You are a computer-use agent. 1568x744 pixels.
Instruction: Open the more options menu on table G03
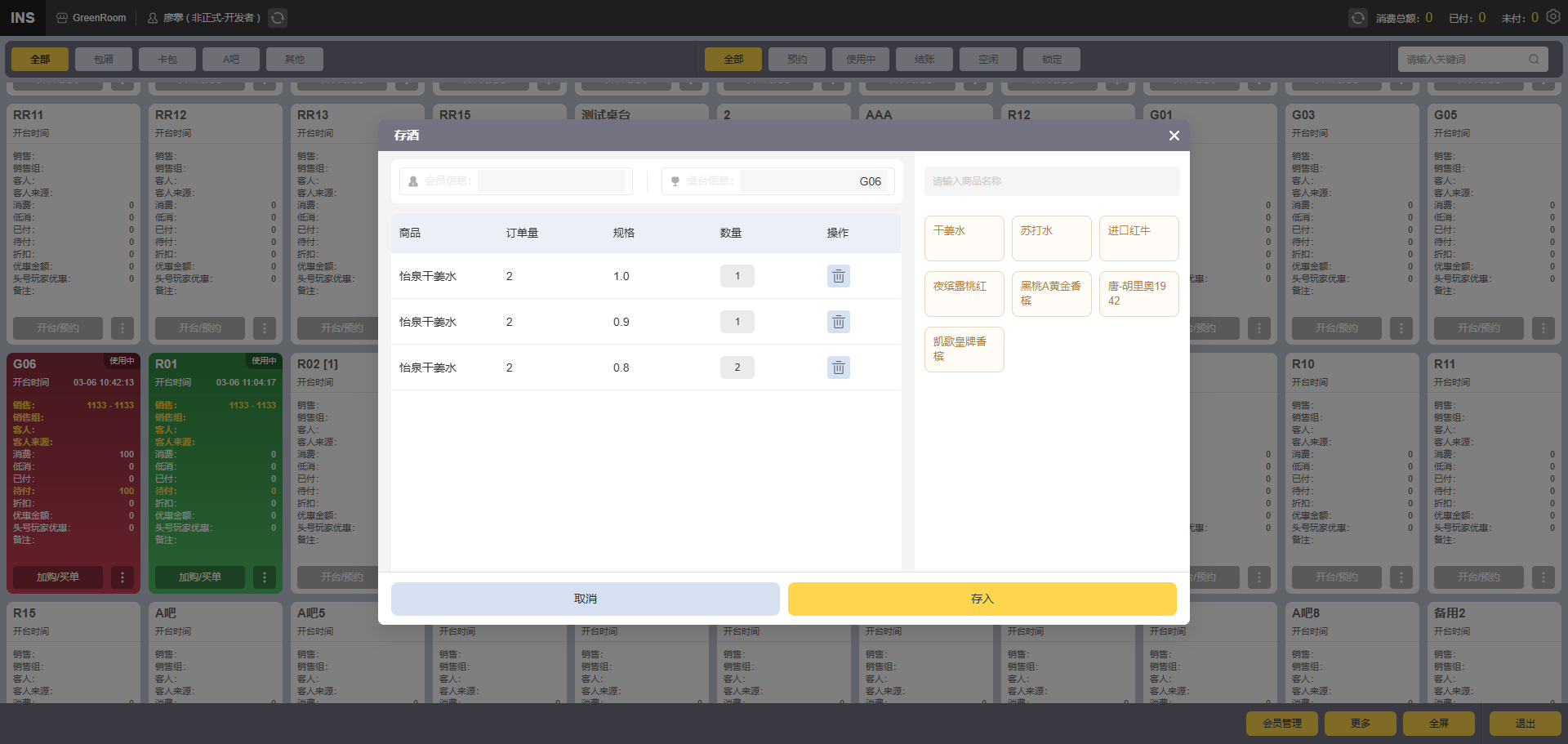1401,328
